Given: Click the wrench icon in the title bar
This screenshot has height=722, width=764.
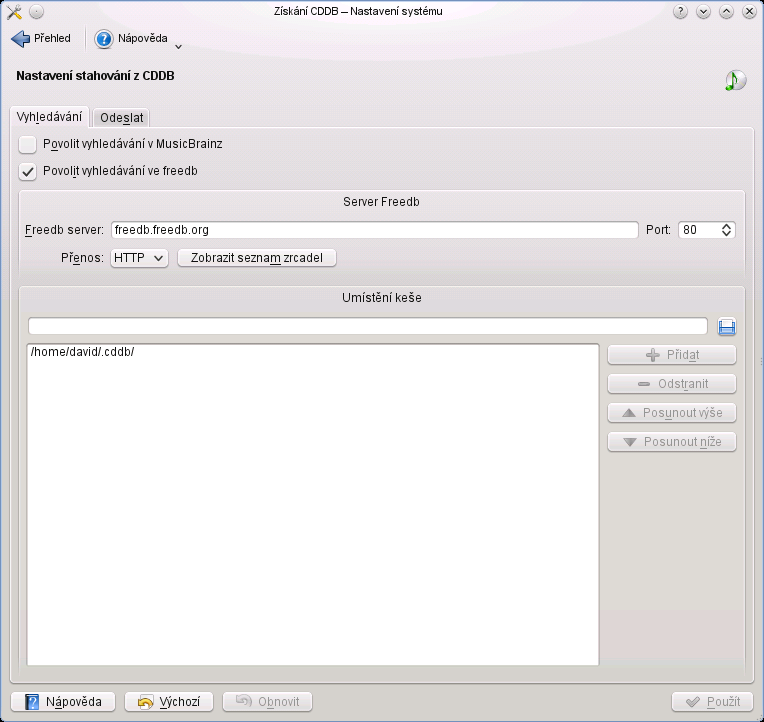Looking at the screenshot, I should tap(15, 12).
